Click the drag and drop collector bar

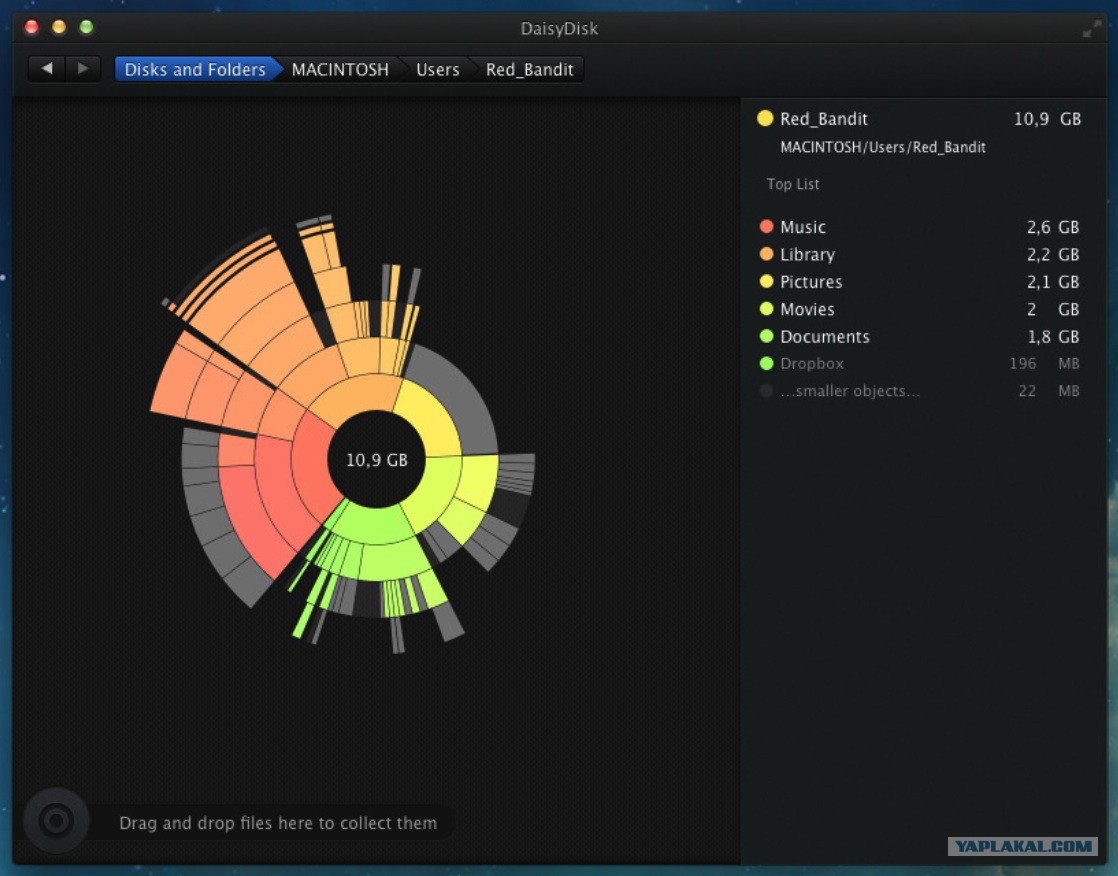[277, 823]
